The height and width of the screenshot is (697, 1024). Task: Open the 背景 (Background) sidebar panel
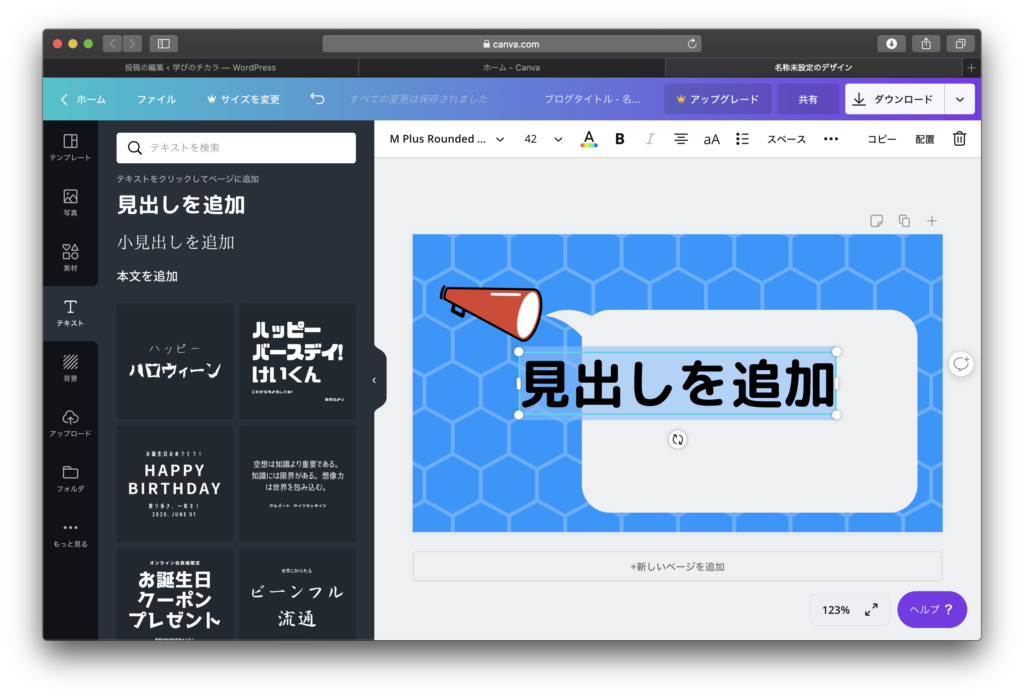(70, 368)
